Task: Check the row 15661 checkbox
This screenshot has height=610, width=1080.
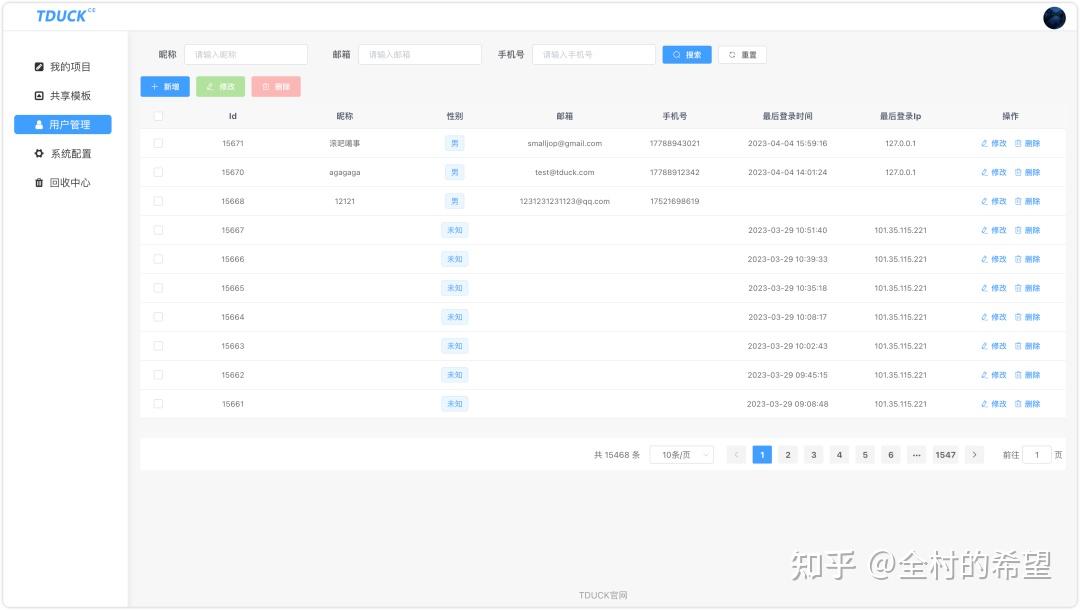Action: [x=158, y=403]
